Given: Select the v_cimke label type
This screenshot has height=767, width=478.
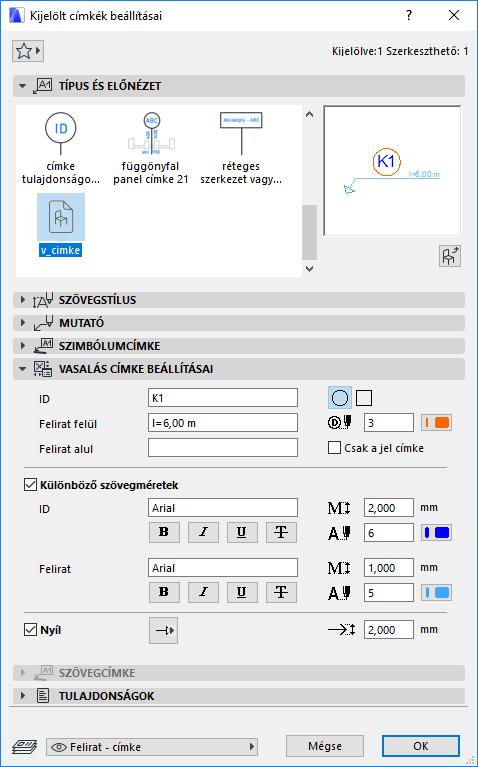Looking at the screenshot, I should point(61,226).
